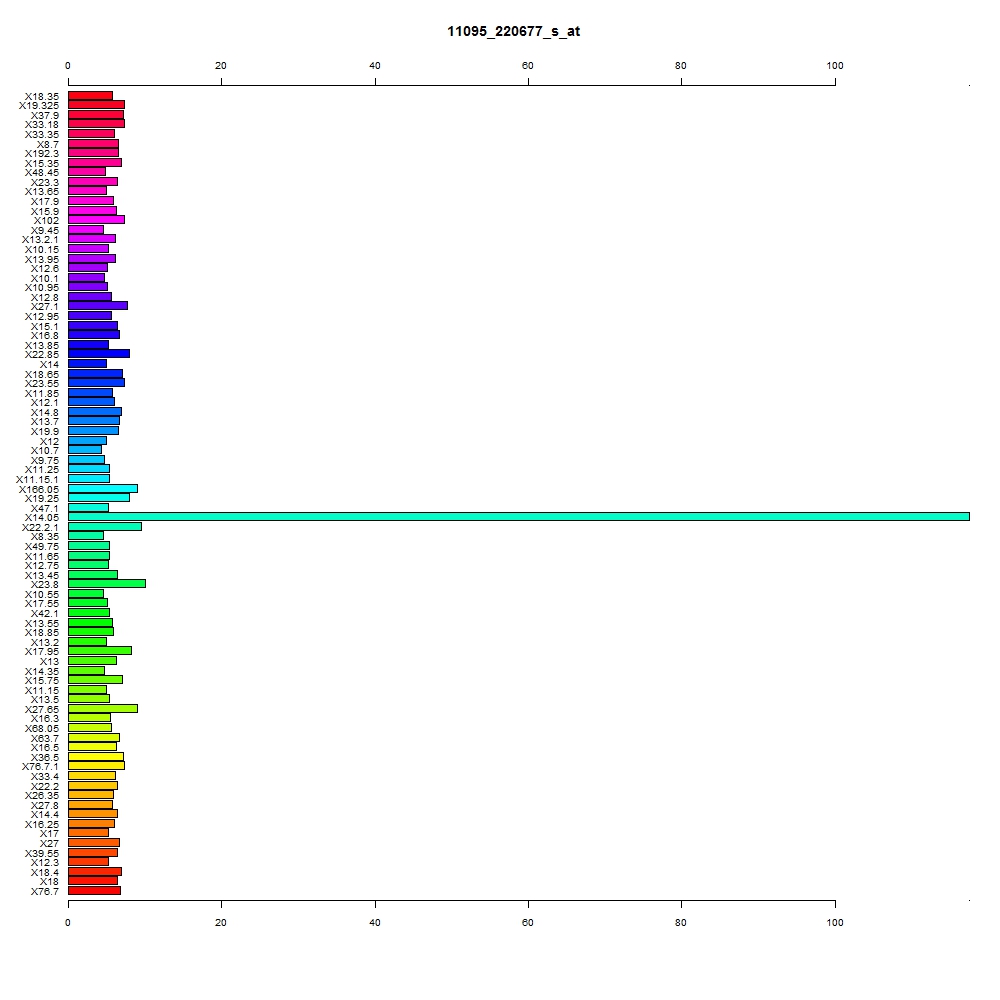
Task: Click the red bar beside X18.4
Action: click(94, 872)
